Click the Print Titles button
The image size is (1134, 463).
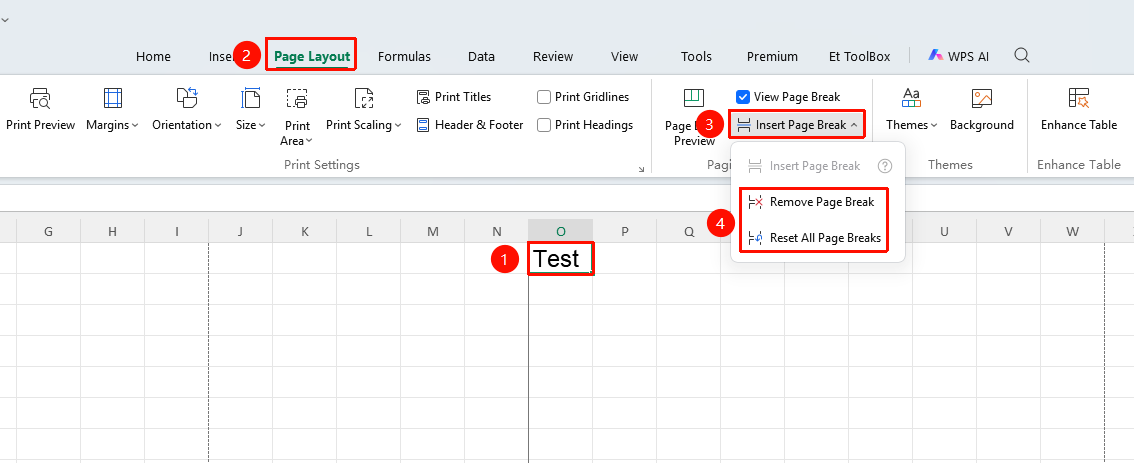(453, 97)
